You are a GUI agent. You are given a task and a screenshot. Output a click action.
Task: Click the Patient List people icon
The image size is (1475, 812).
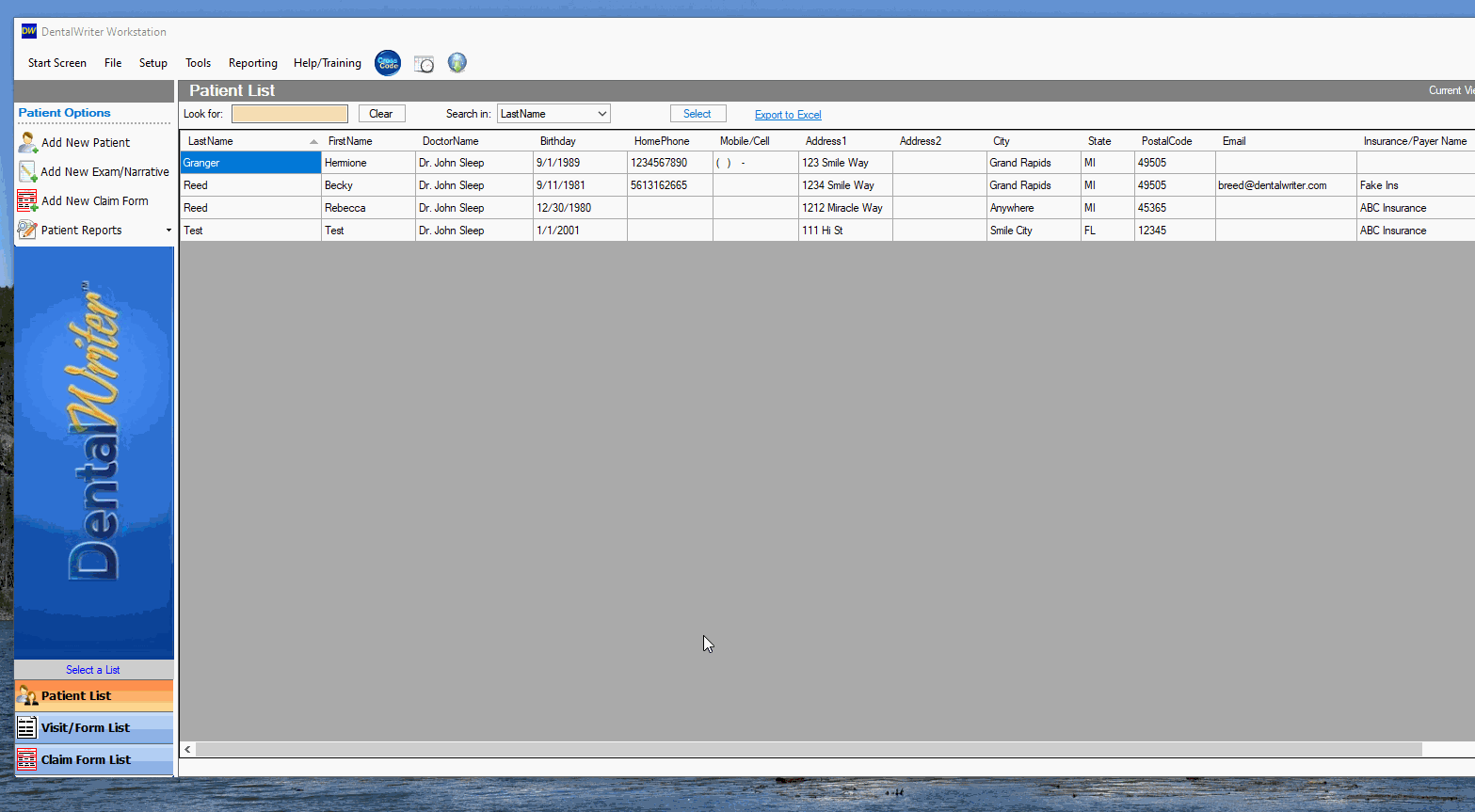[x=27, y=696]
